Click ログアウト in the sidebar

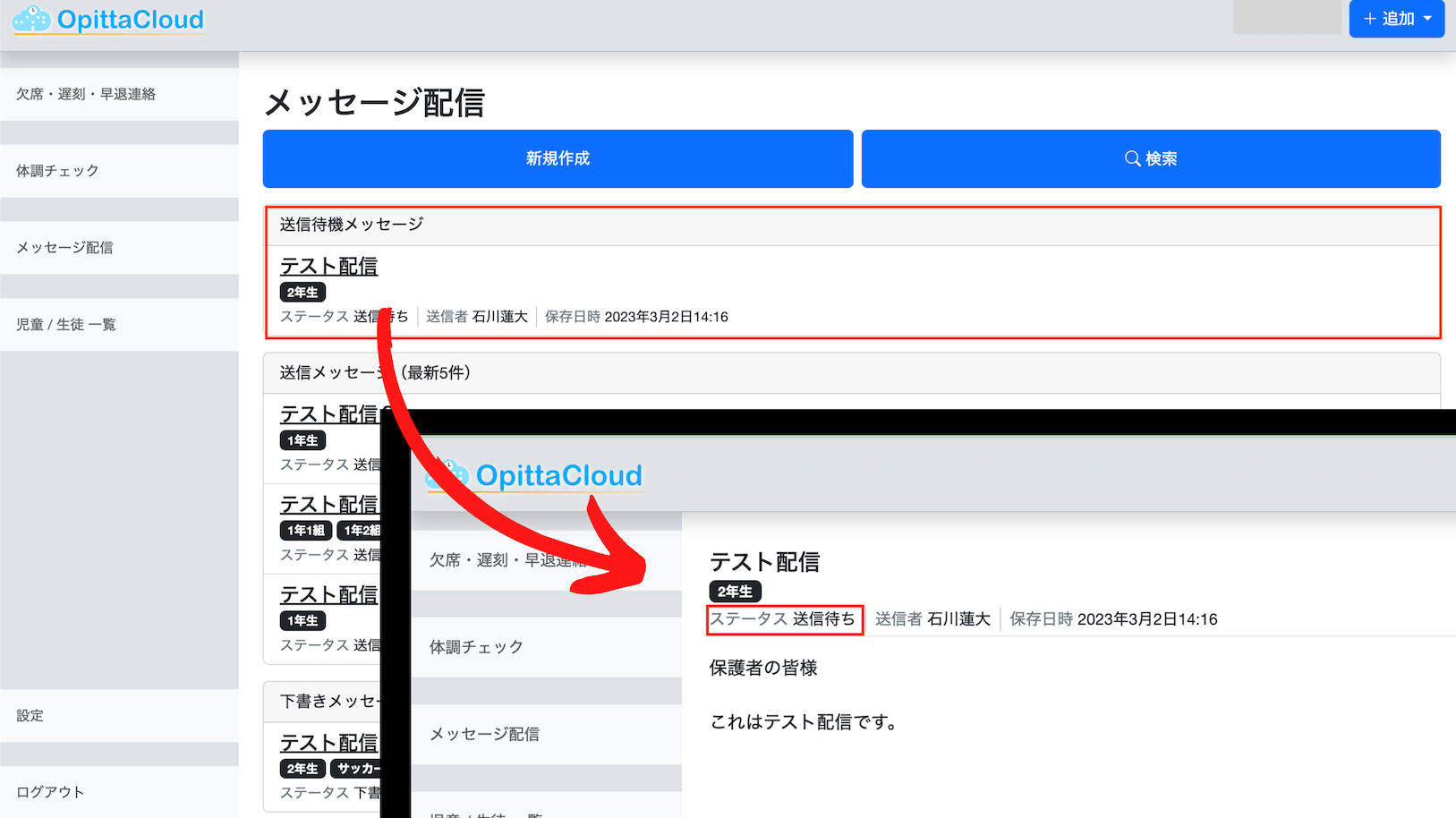[x=119, y=792]
